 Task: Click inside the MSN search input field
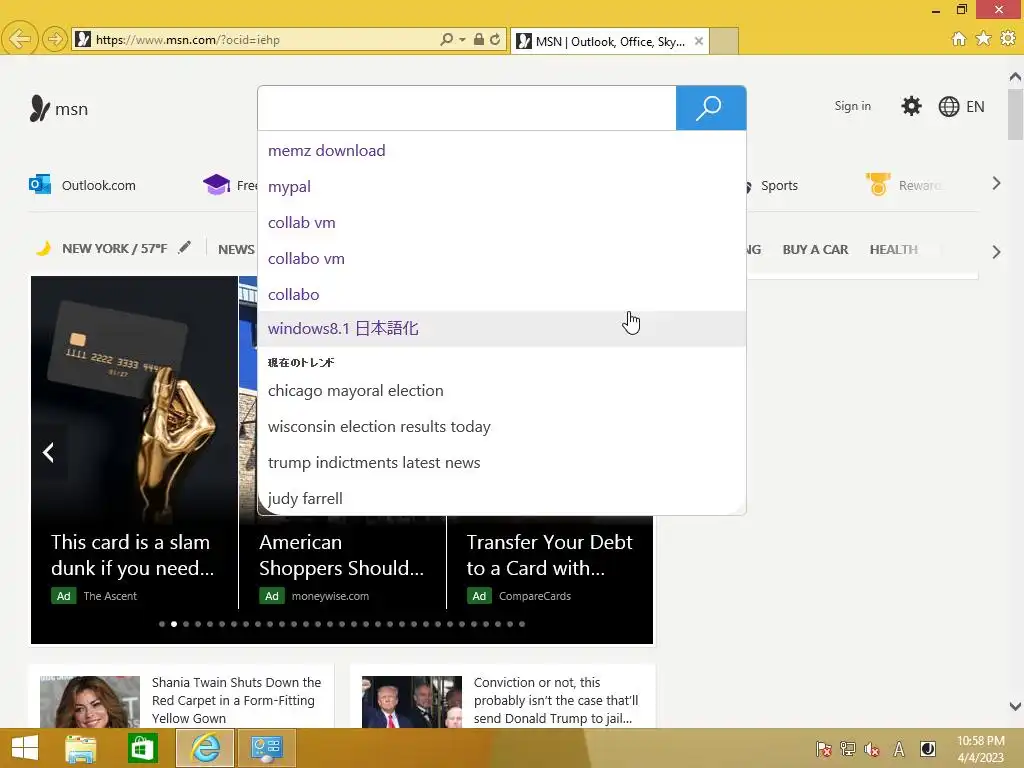click(x=467, y=108)
